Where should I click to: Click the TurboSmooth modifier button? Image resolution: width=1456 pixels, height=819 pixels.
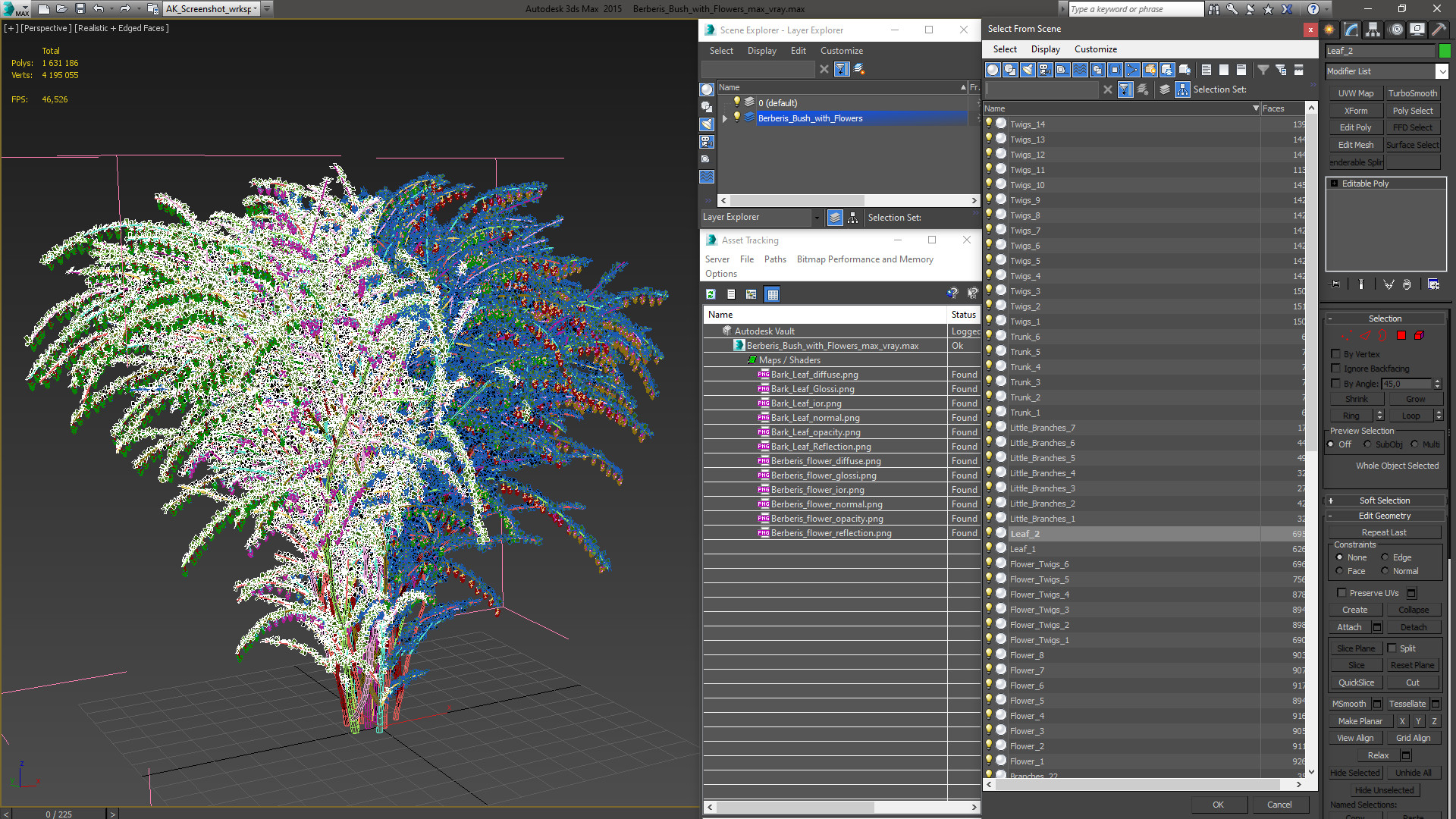[x=1412, y=93]
